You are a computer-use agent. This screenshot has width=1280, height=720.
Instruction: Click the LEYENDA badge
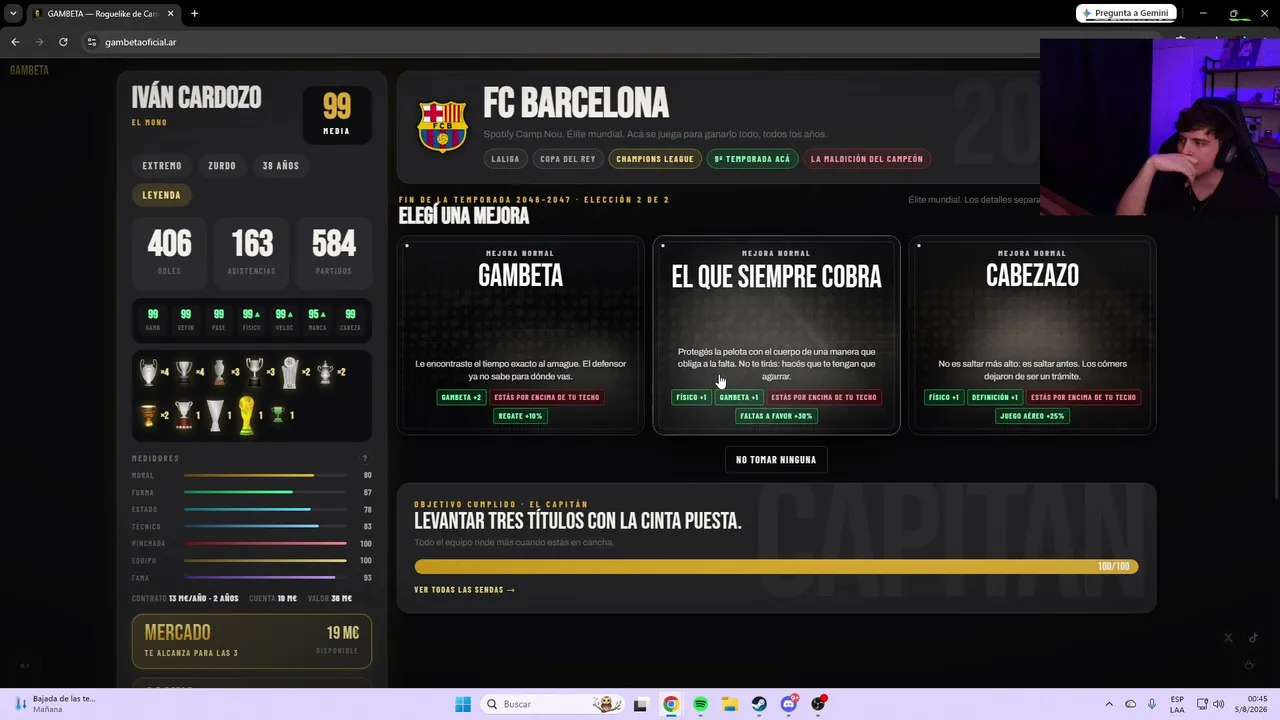pyautogui.click(x=161, y=195)
